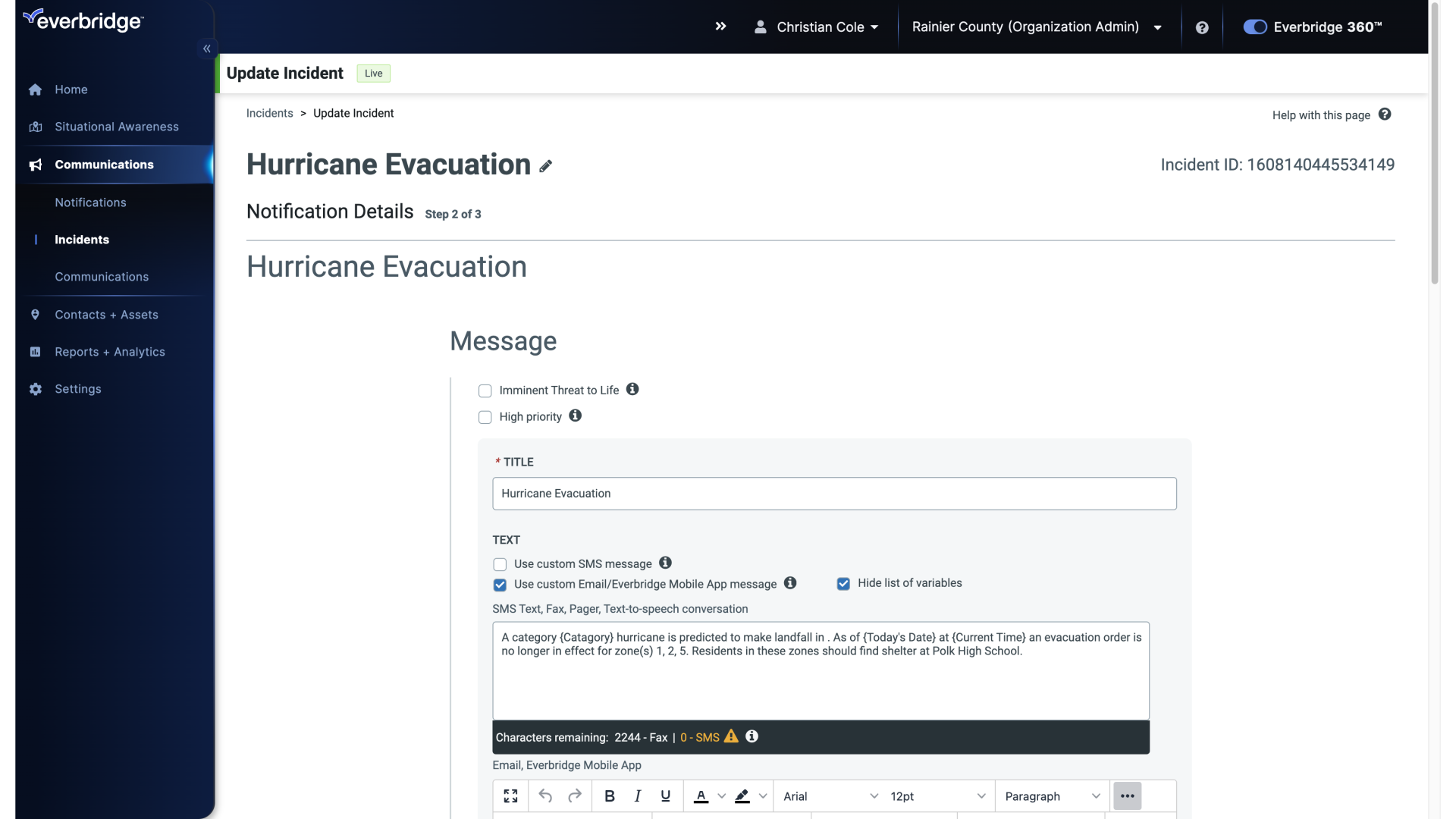Click the Live status badge

pyautogui.click(x=373, y=74)
